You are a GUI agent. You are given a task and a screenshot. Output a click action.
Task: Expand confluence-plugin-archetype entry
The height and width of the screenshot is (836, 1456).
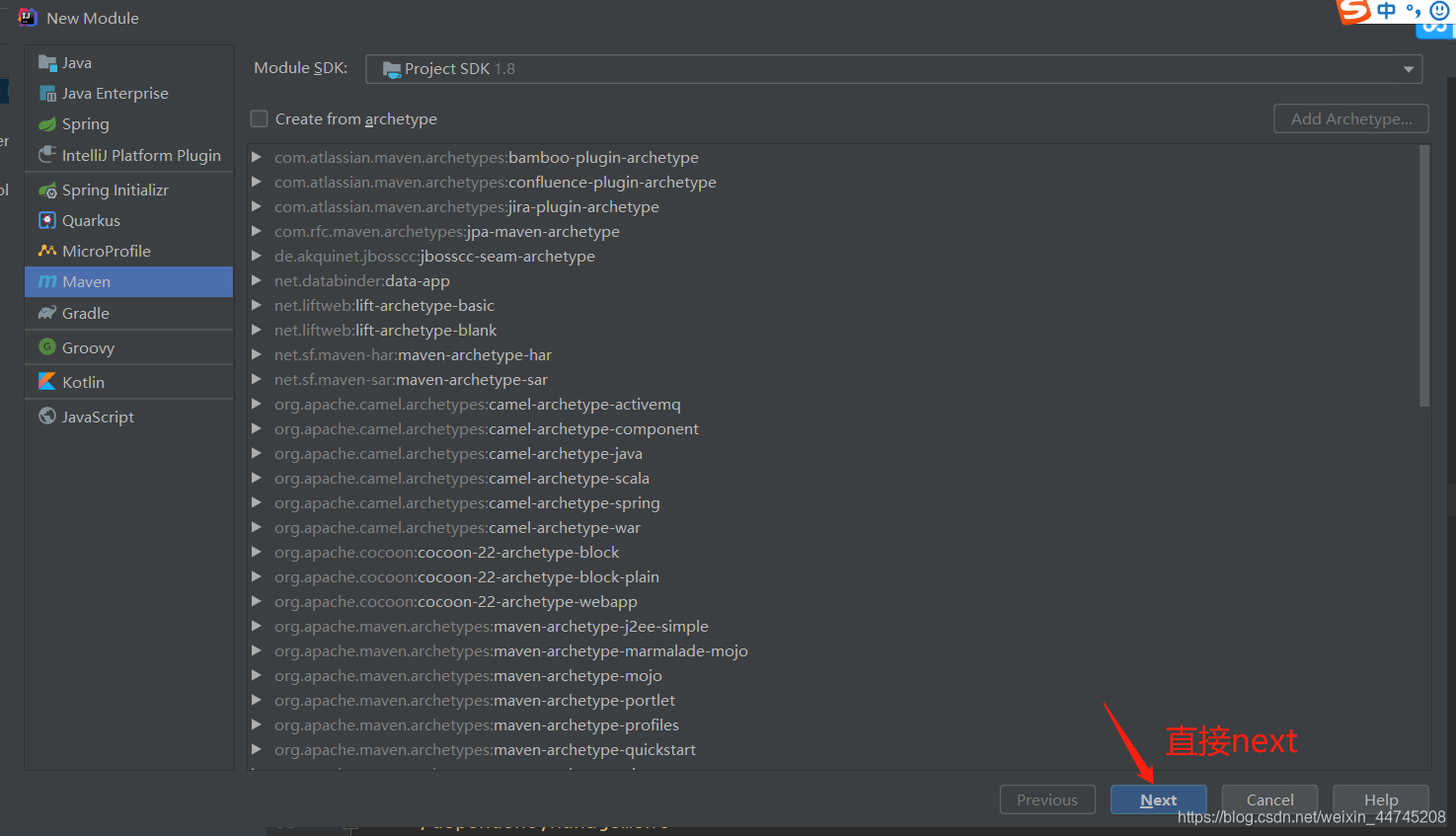coord(257,182)
